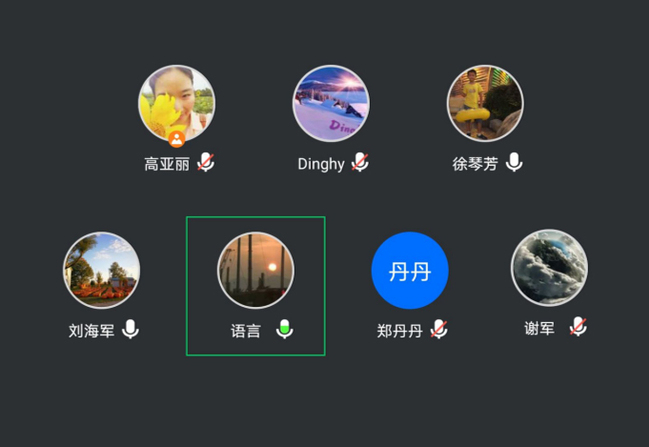
Task: Open Dinghy's snowy sunset avatar
Action: (331, 103)
